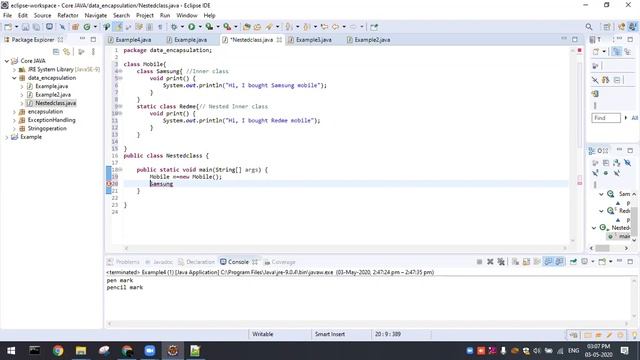Click the Pin Console icon
This screenshot has height=360, width=640.
(573, 262)
